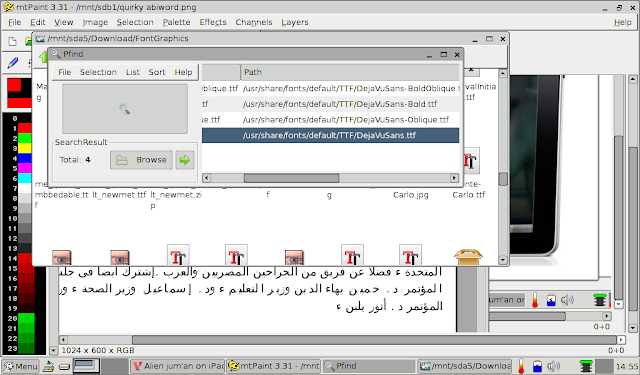Switch to /mnt/sda5/Download taskbar button
640x375 pixels.
[x=465, y=366]
